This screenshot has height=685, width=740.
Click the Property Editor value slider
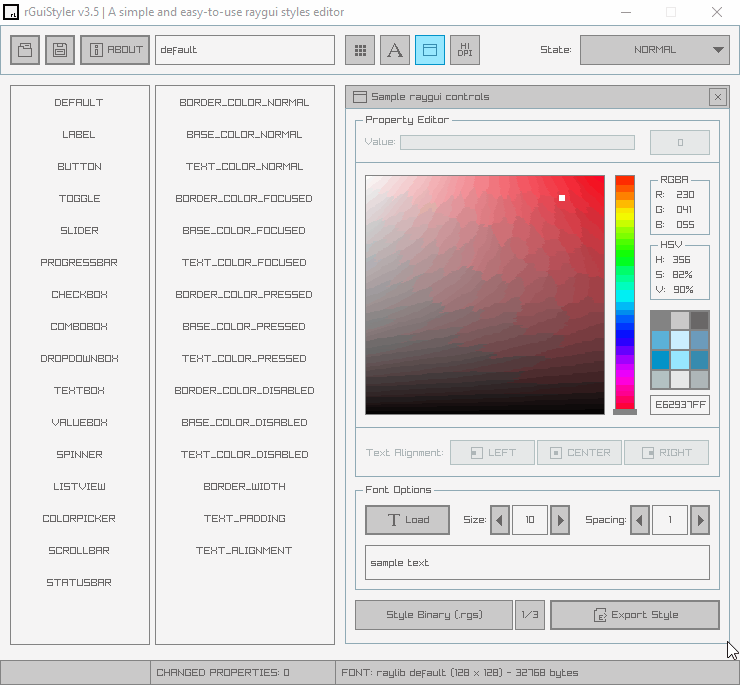[517, 142]
